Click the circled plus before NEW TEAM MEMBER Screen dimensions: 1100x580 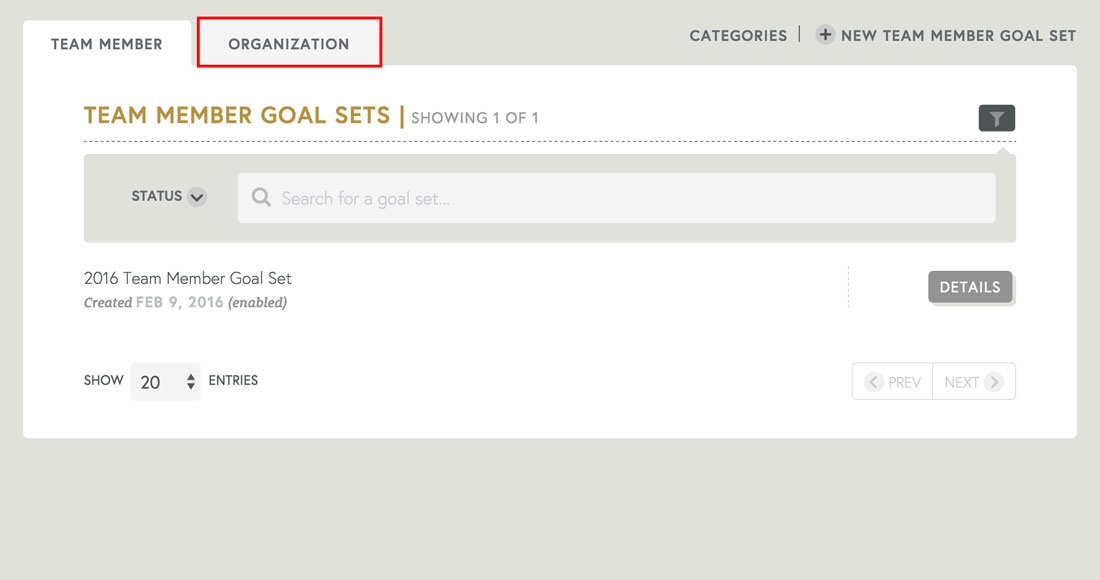tap(824, 35)
